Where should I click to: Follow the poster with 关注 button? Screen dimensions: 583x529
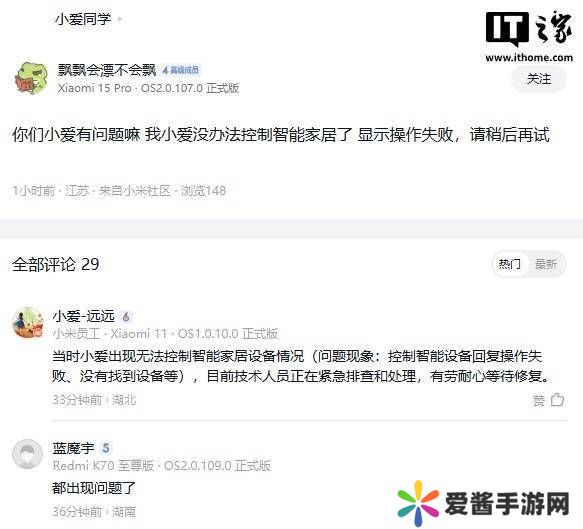click(x=539, y=79)
